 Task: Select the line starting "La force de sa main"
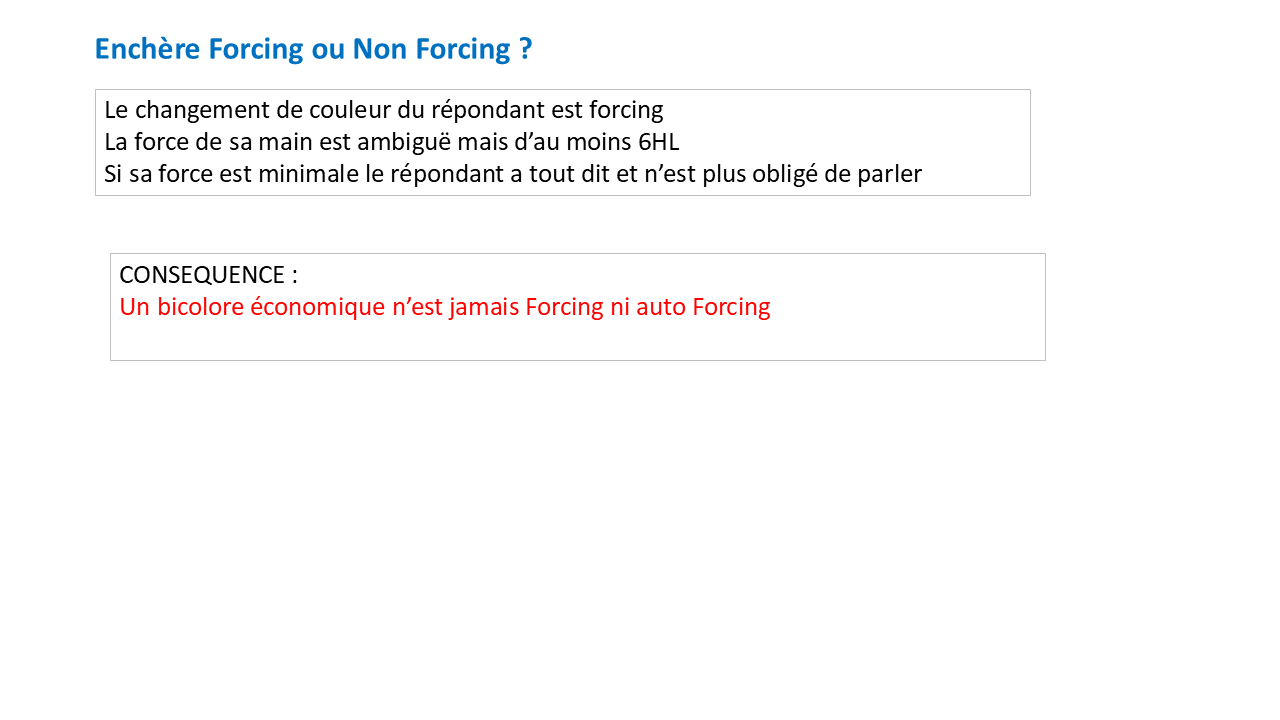coord(391,142)
